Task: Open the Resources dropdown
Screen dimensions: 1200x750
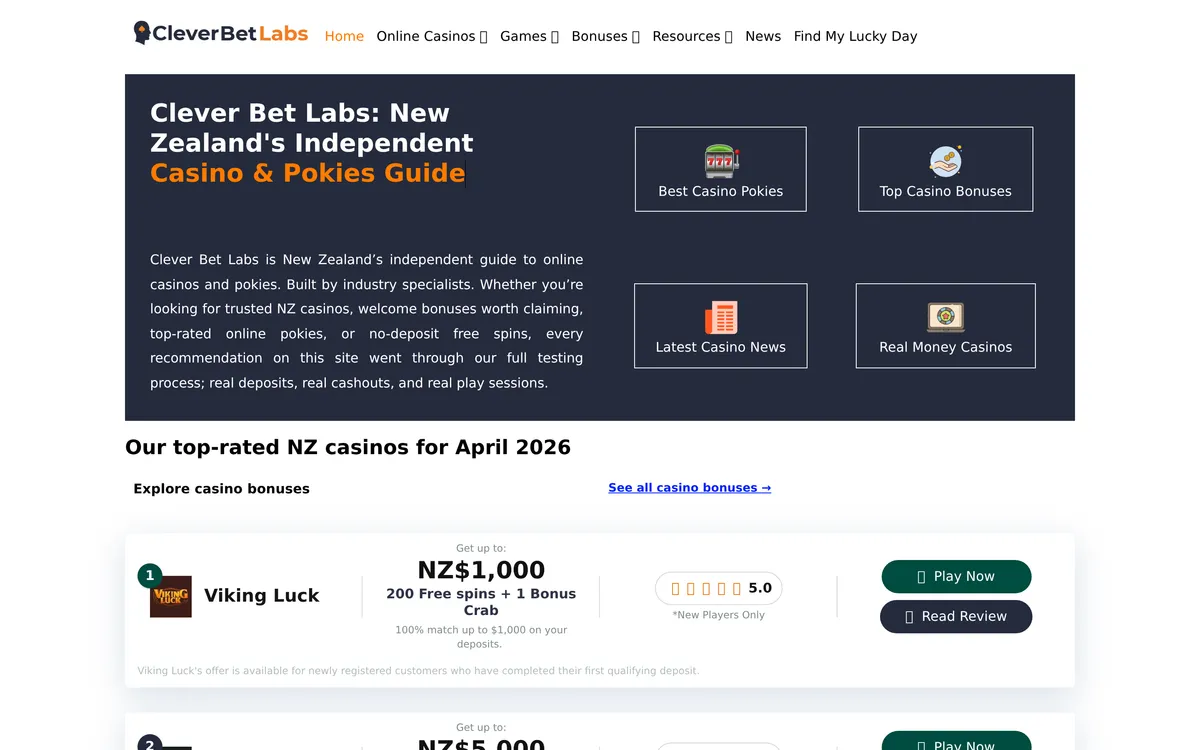Action: click(x=691, y=36)
